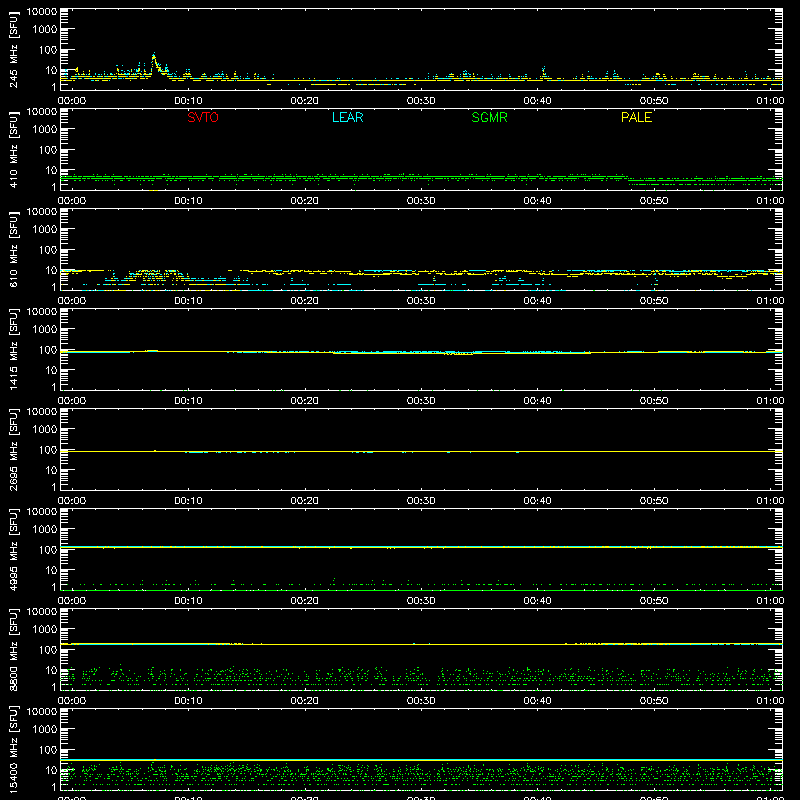Click 00:30 time label under 2695 MHz panel
The width and height of the screenshot is (800, 800).
tap(421, 501)
